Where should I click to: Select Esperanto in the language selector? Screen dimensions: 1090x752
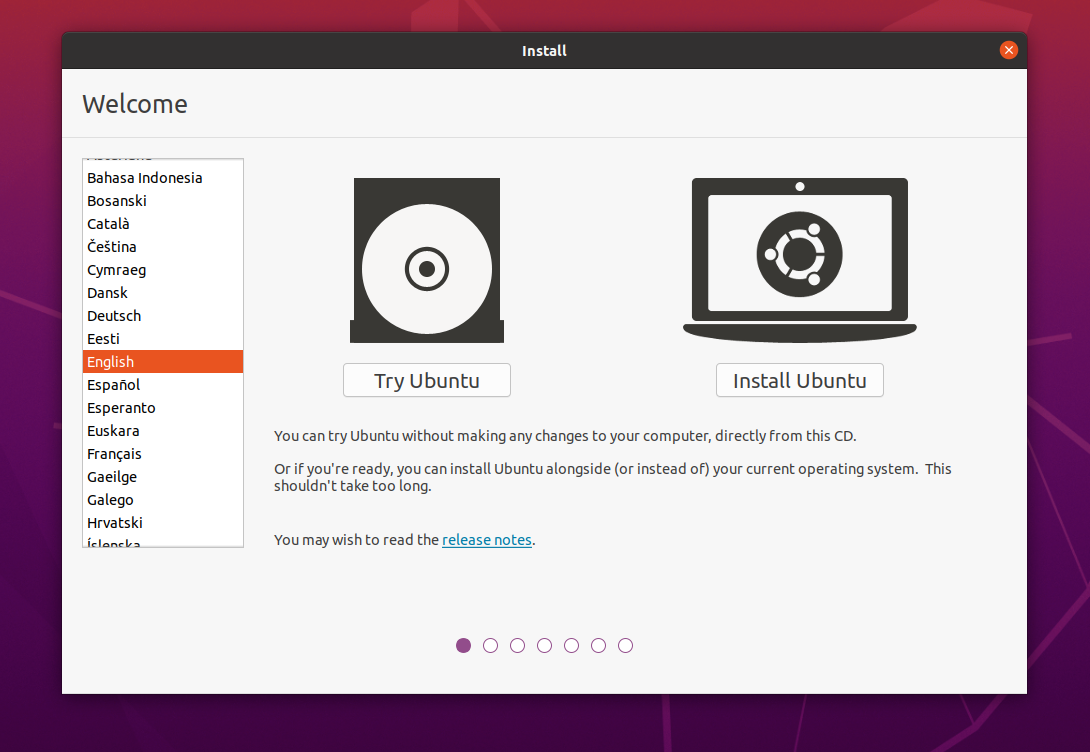tap(121, 407)
